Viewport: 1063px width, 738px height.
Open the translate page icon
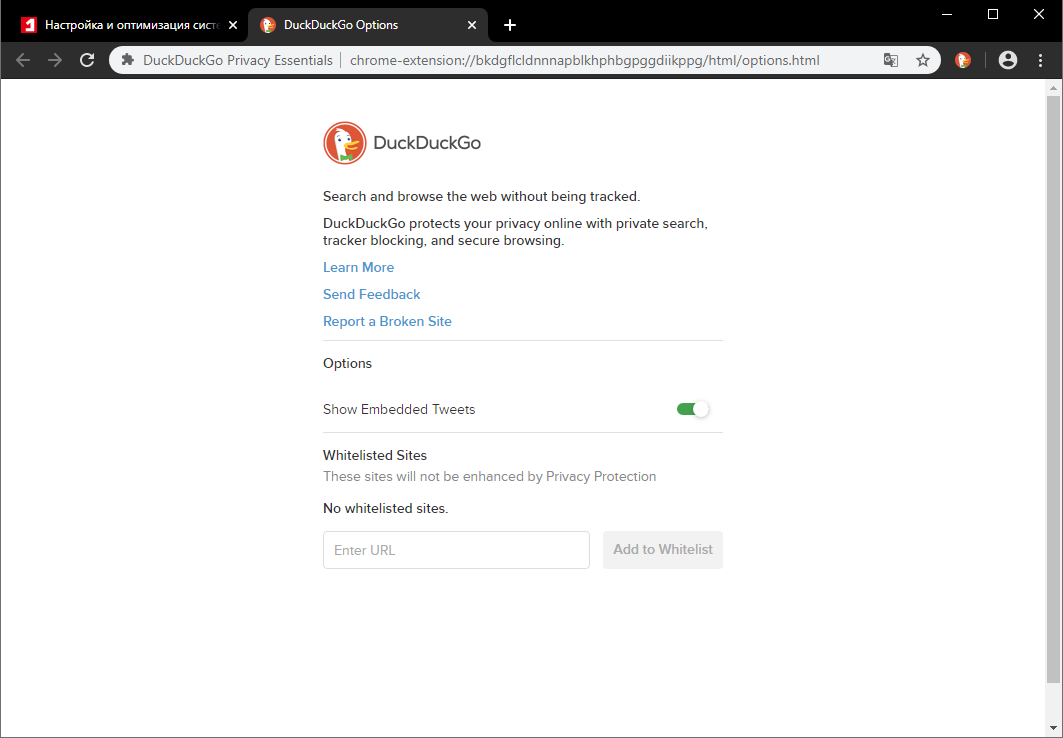tap(891, 60)
